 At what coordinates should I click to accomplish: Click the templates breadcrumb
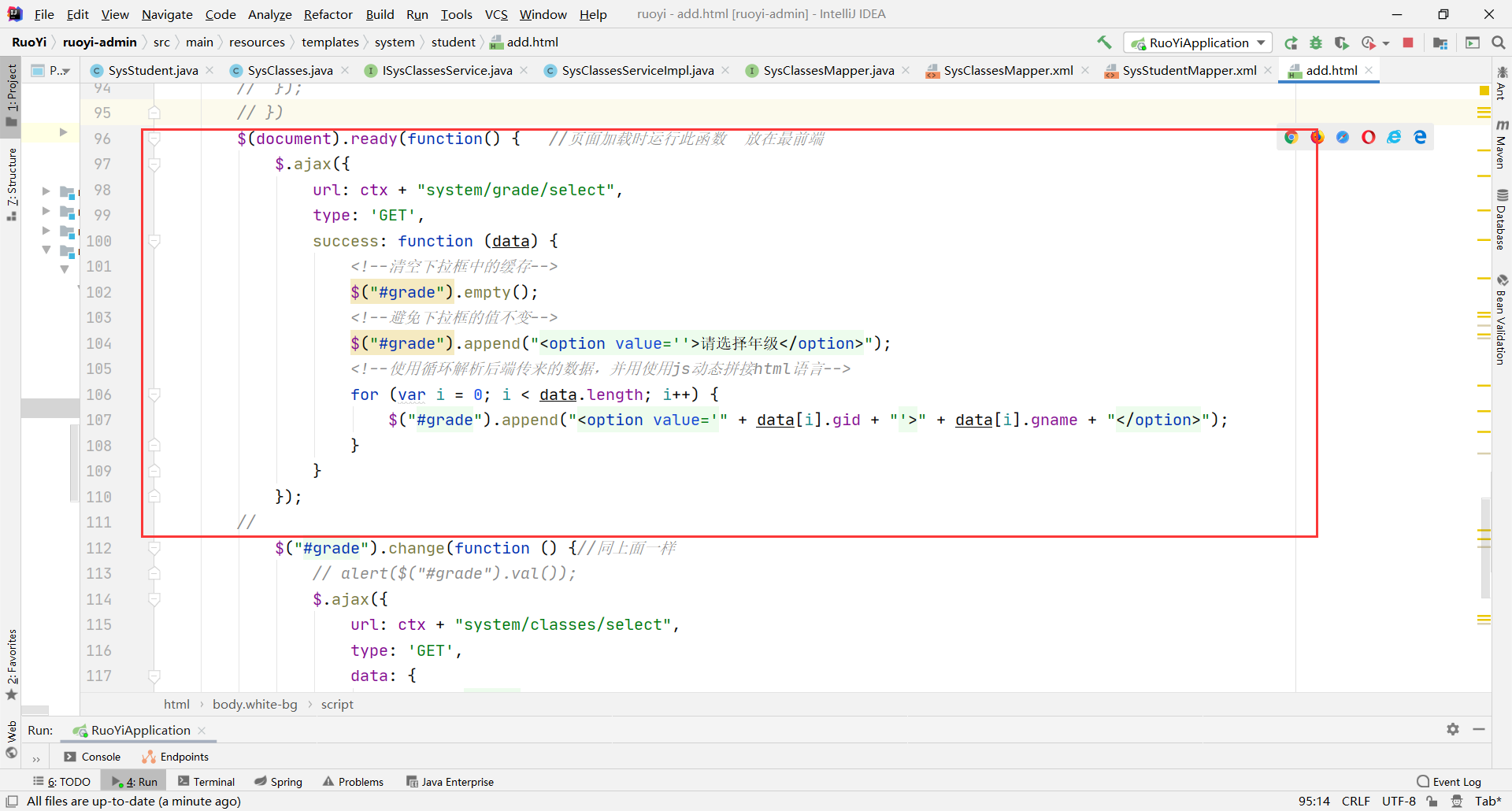330,43
